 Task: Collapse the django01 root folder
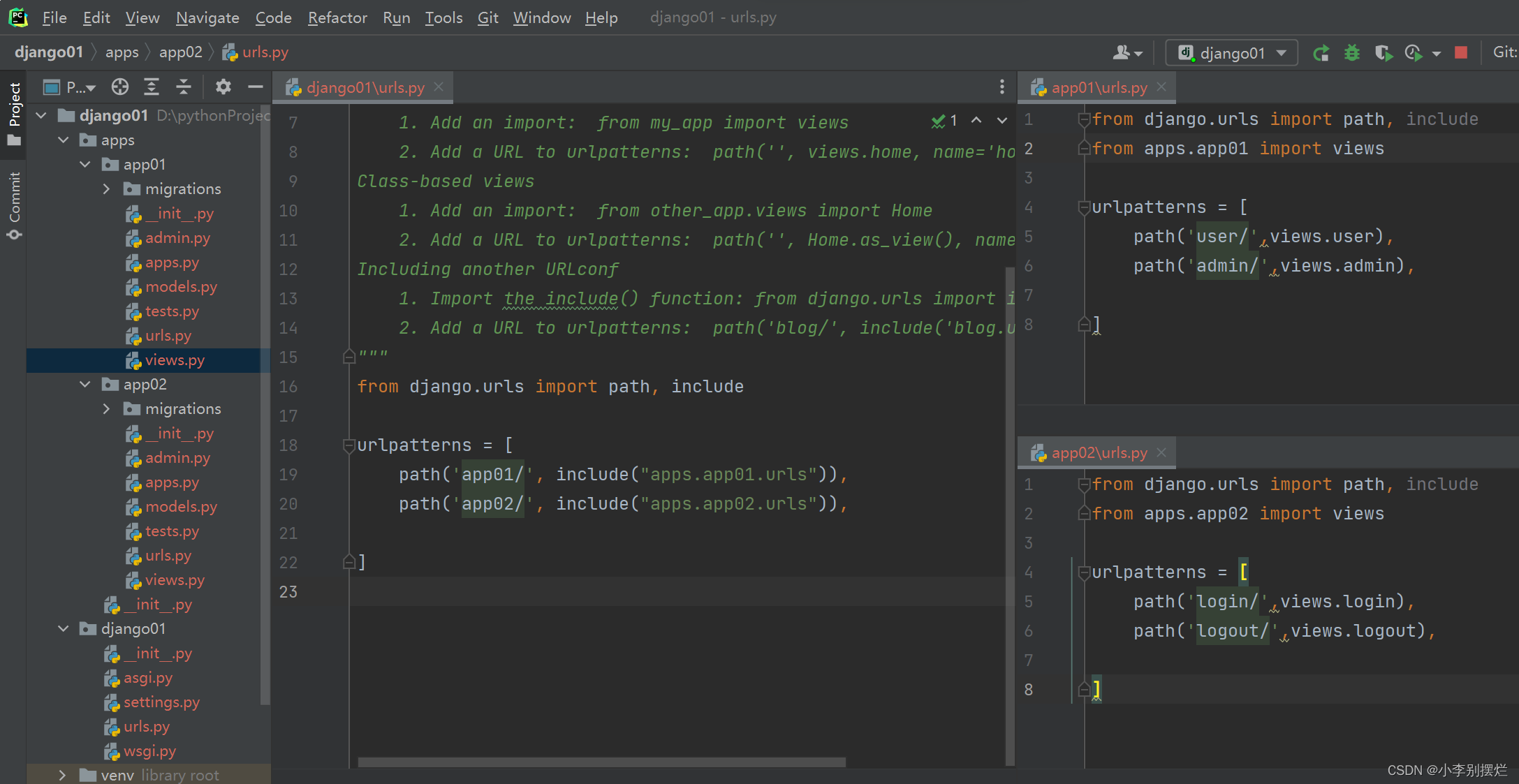pyautogui.click(x=41, y=115)
